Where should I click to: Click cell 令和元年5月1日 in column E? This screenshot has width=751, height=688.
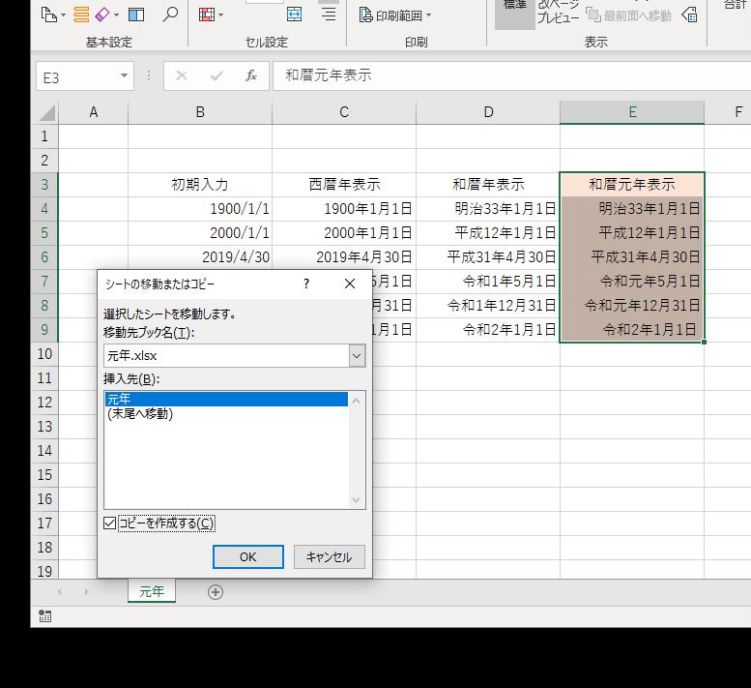click(x=632, y=281)
